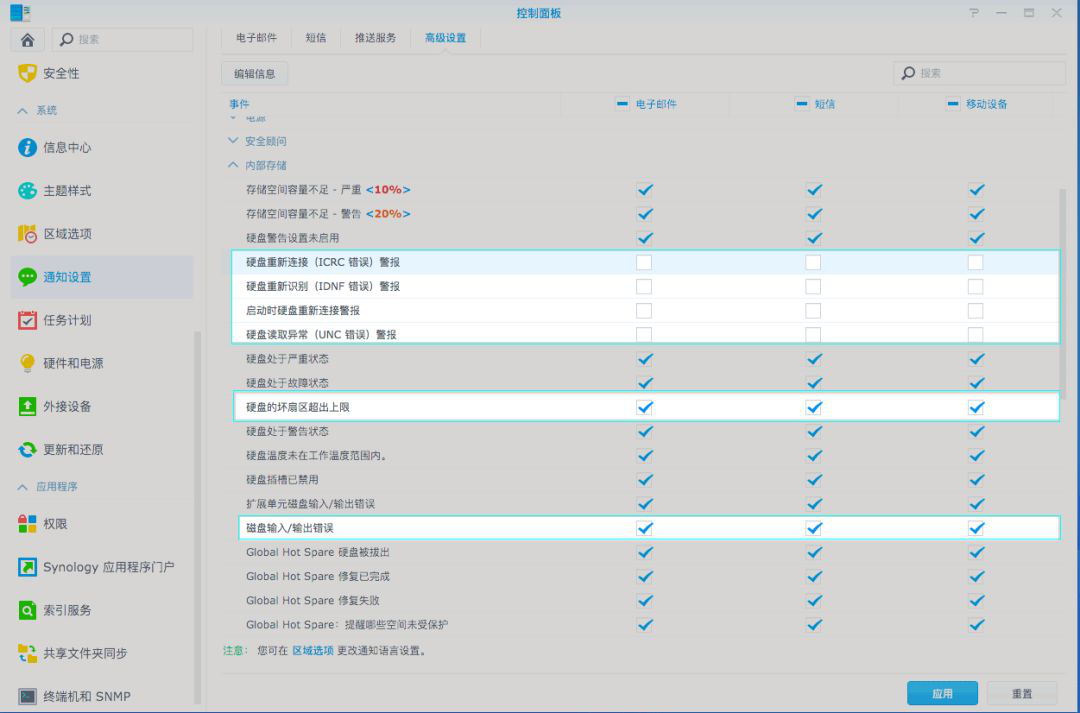Screen dimensions: 1080x713
Task: Switch to the 推送服务 tab
Action: [375, 39]
